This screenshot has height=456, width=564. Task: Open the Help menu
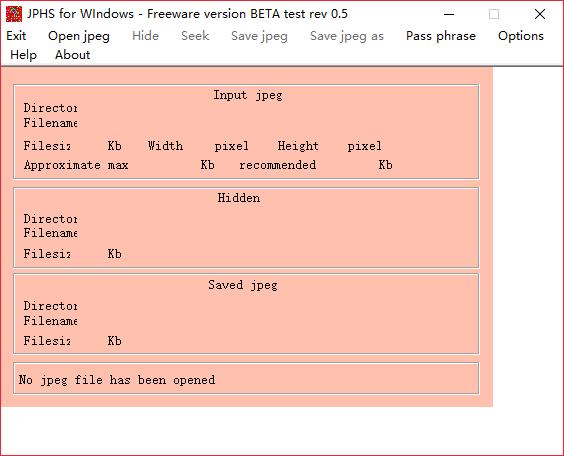pos(23,55)
